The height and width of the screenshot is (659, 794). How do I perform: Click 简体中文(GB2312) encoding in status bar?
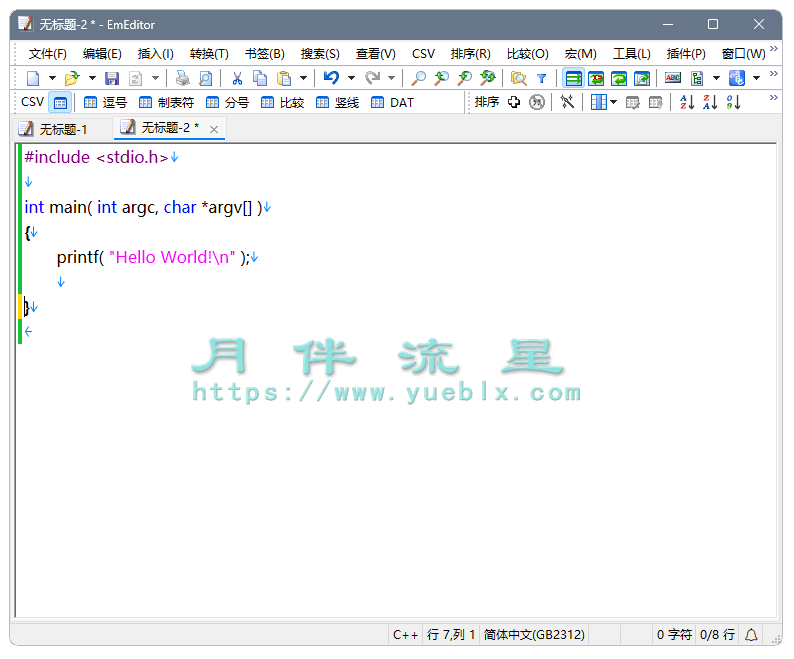click(534, 635)
